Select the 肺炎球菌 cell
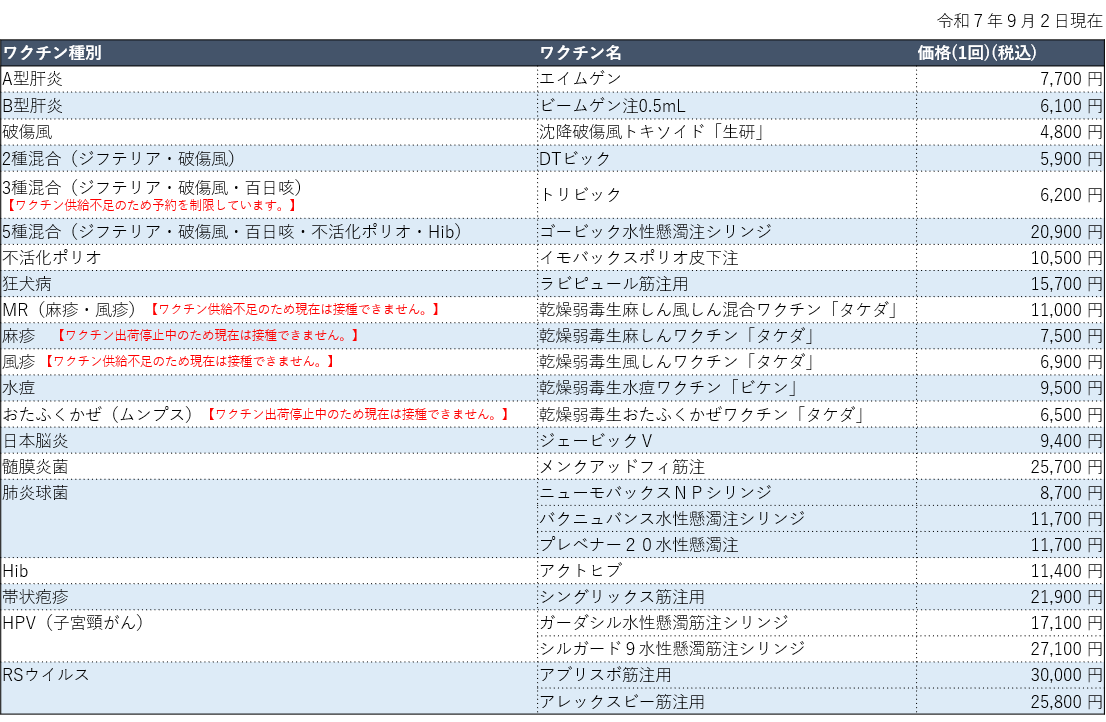 pos(269,519)
